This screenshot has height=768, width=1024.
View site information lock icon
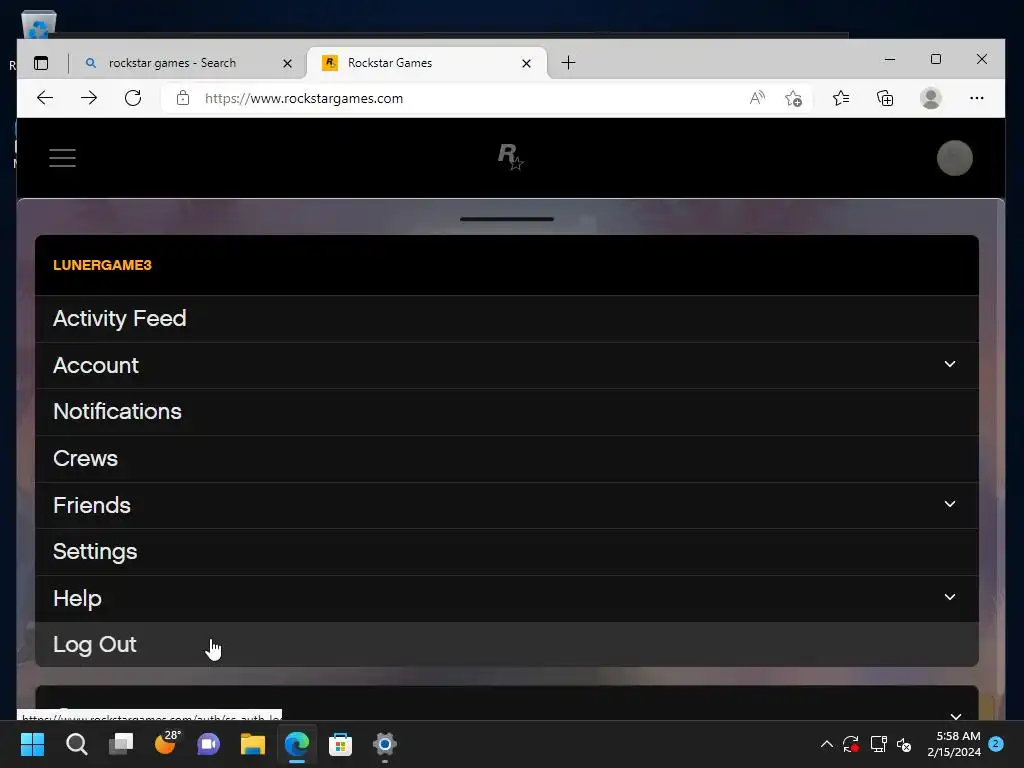point(183,98)
